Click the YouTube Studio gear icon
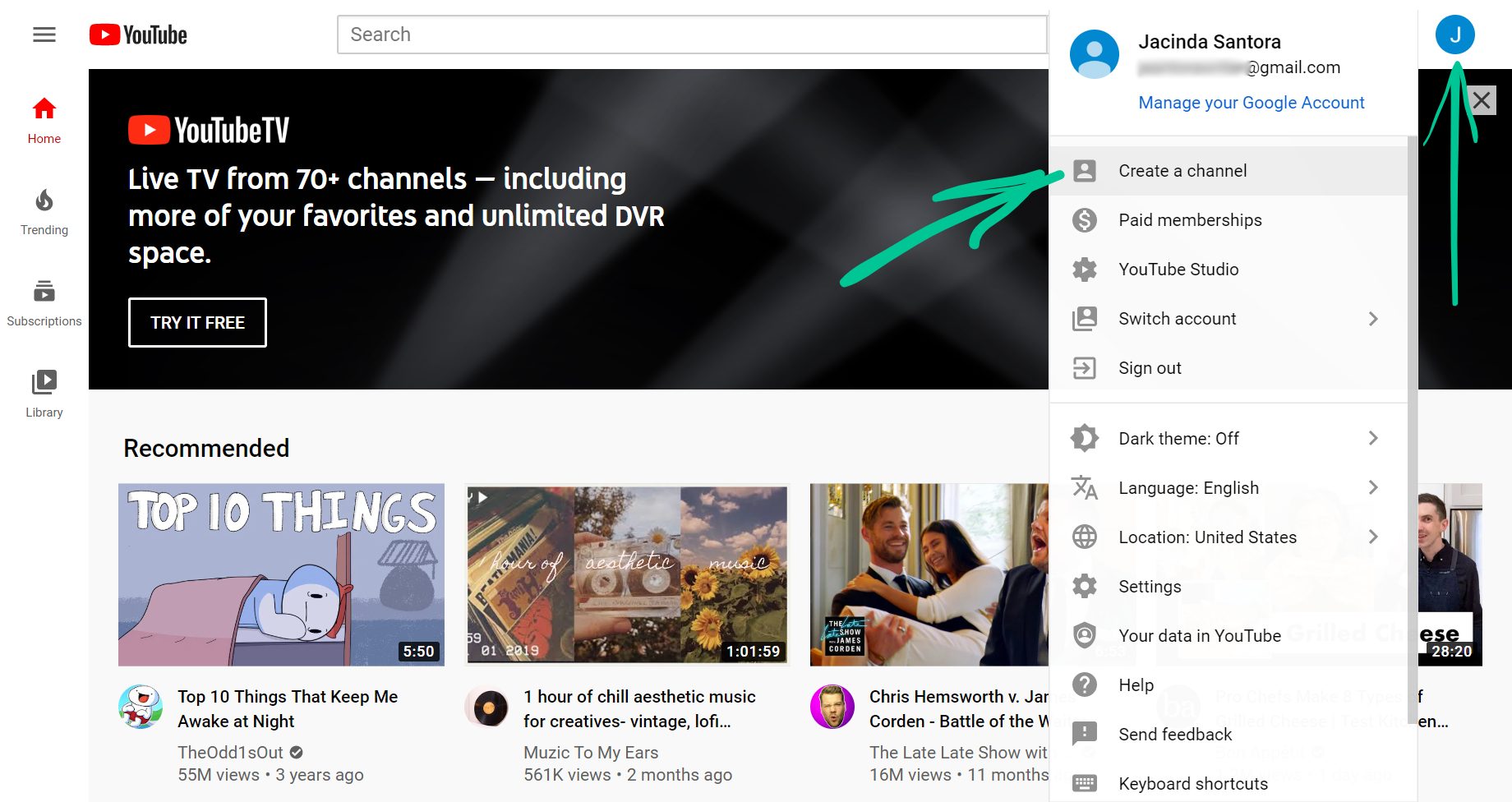Image resolution: width=1512 pixels, height=802 pixels. [x=1085, y=270]
